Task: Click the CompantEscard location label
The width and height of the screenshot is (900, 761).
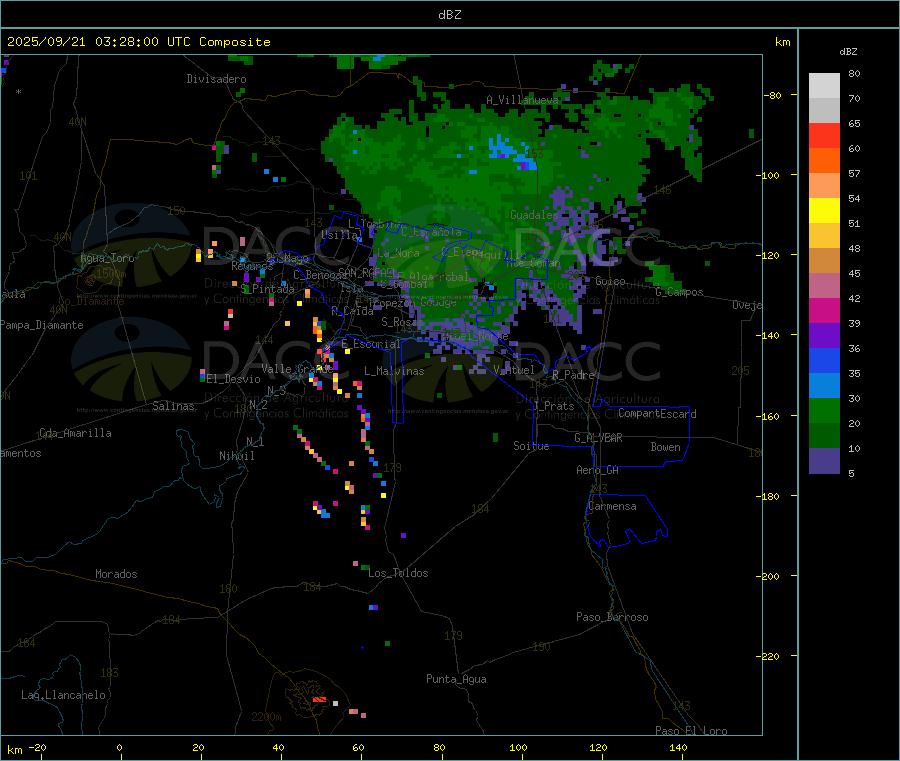Action: pyautogui.click(x=657, y=414)
